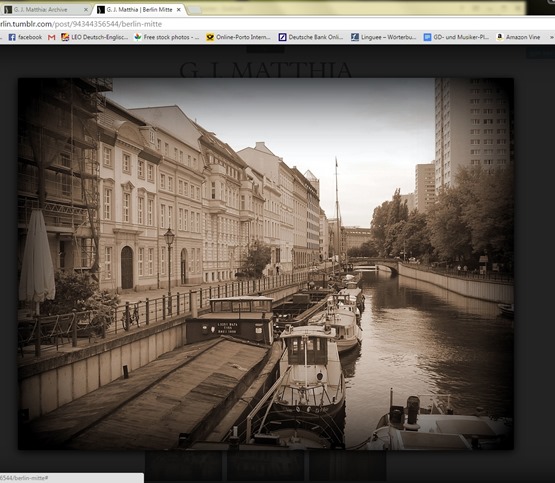Click the Free stock photos favicon
Viewport: 555px width, 483px height.
[138, 37]
